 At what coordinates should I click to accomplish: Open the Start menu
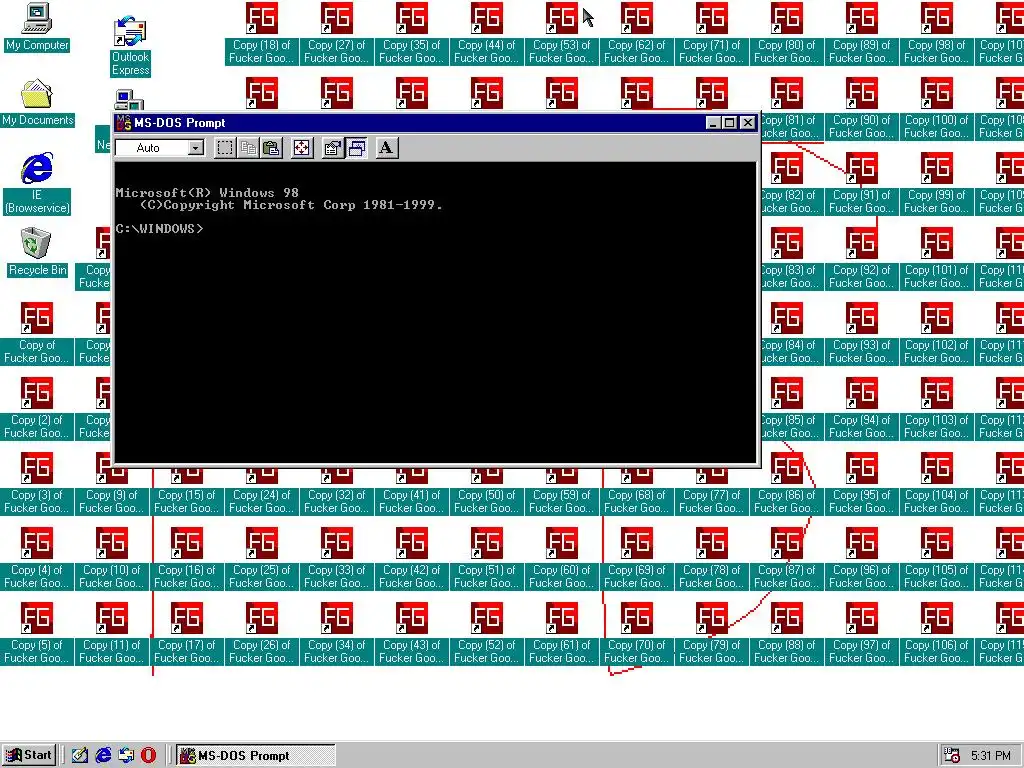[29, 756]
